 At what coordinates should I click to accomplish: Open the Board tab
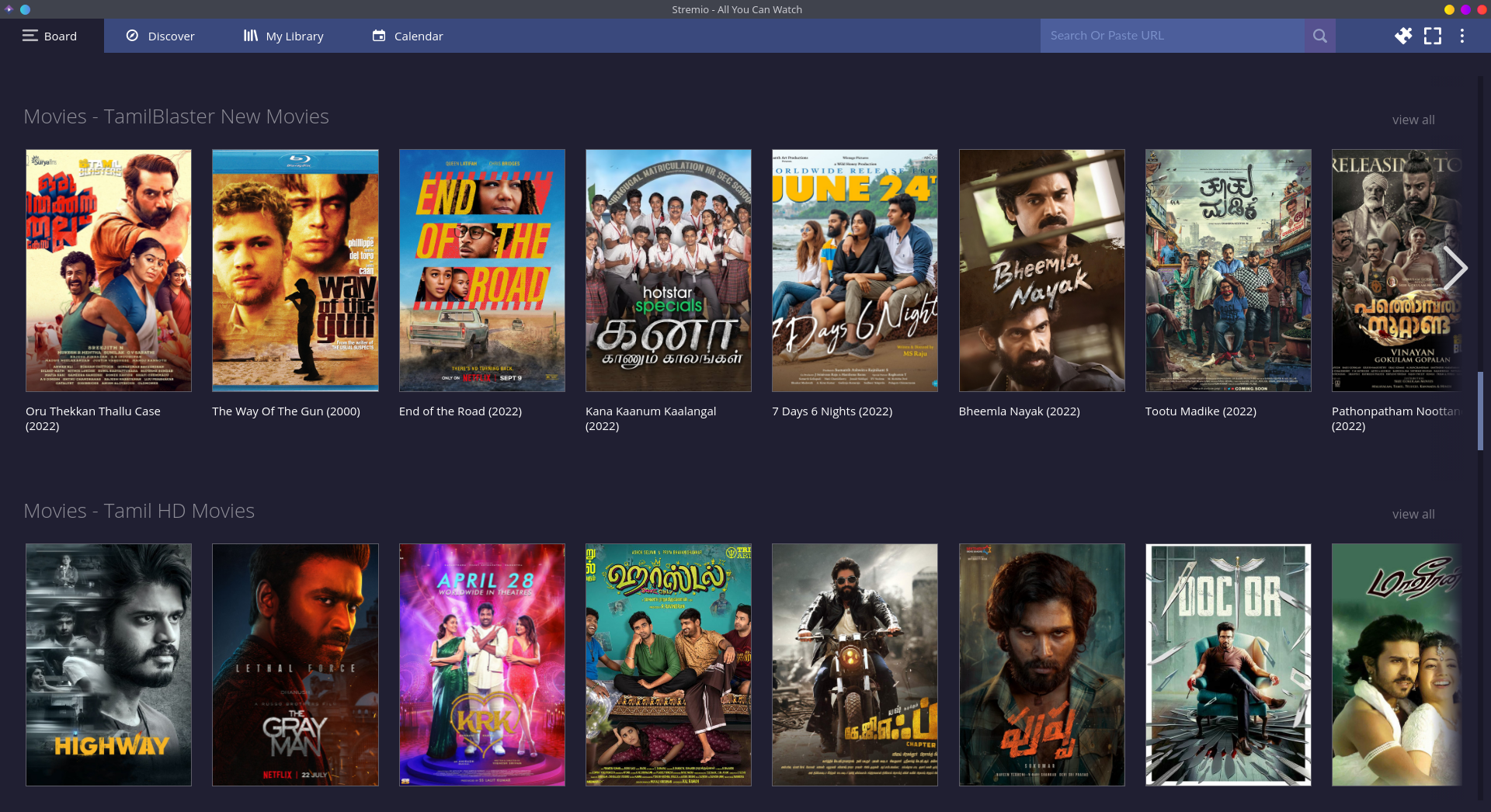pos(51,36)
